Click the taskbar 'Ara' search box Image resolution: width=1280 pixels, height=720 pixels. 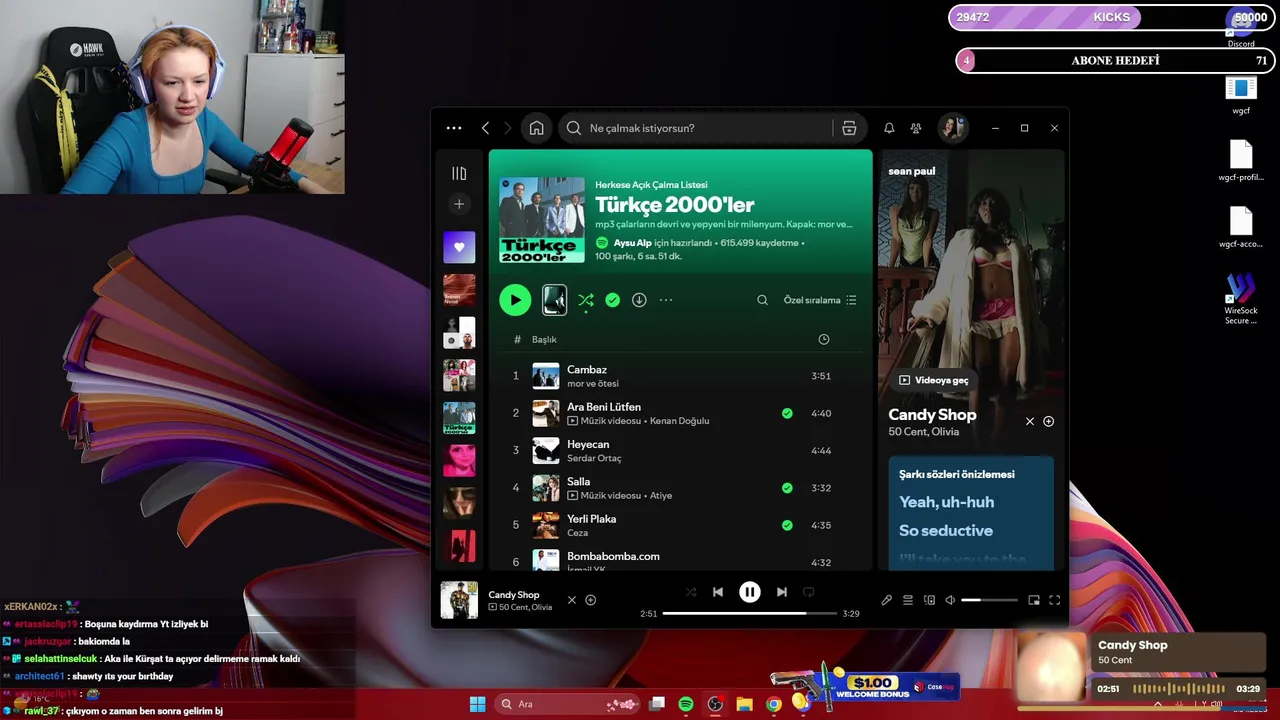568,704
